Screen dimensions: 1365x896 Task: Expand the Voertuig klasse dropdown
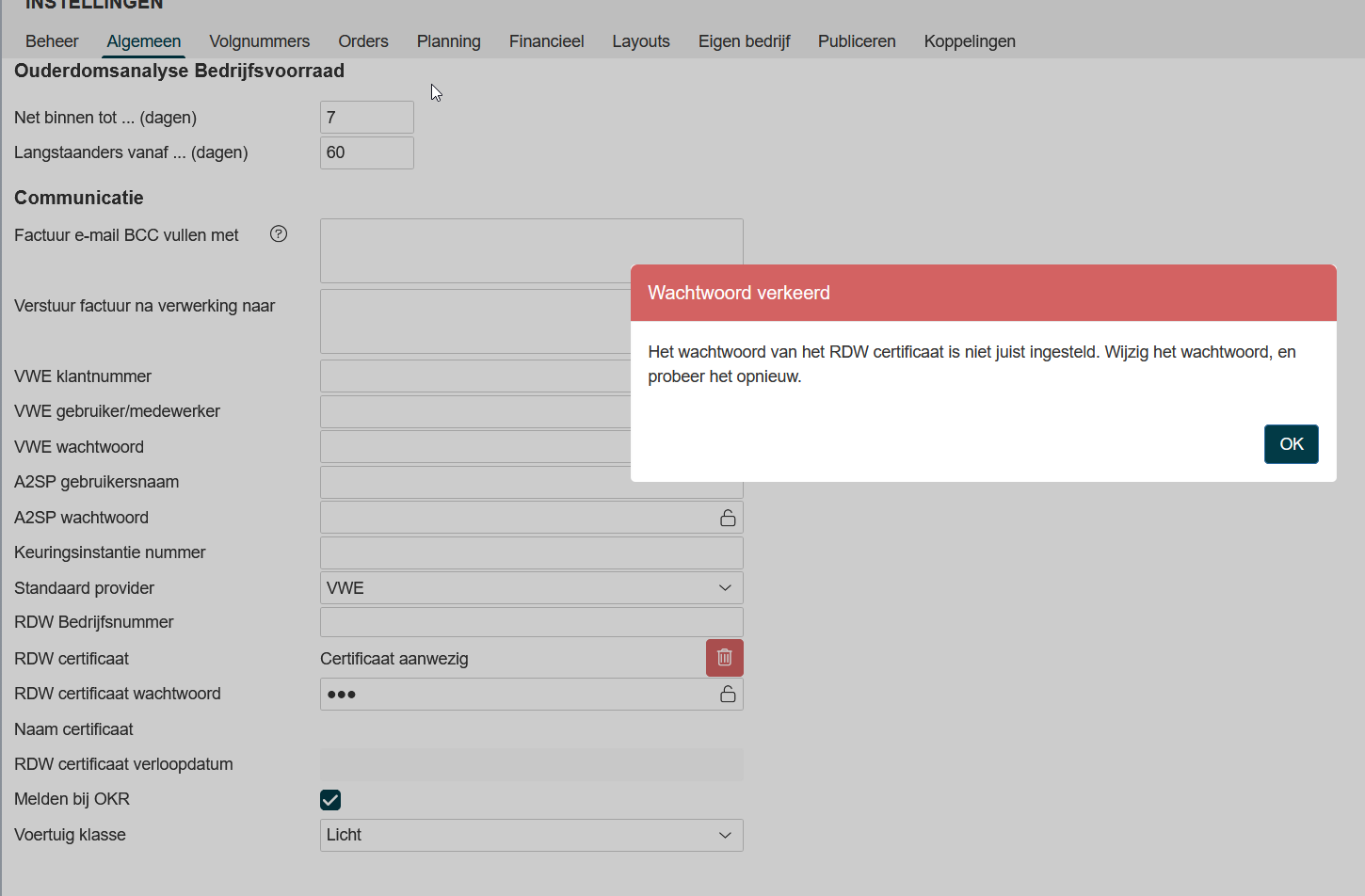coord(531,836)
